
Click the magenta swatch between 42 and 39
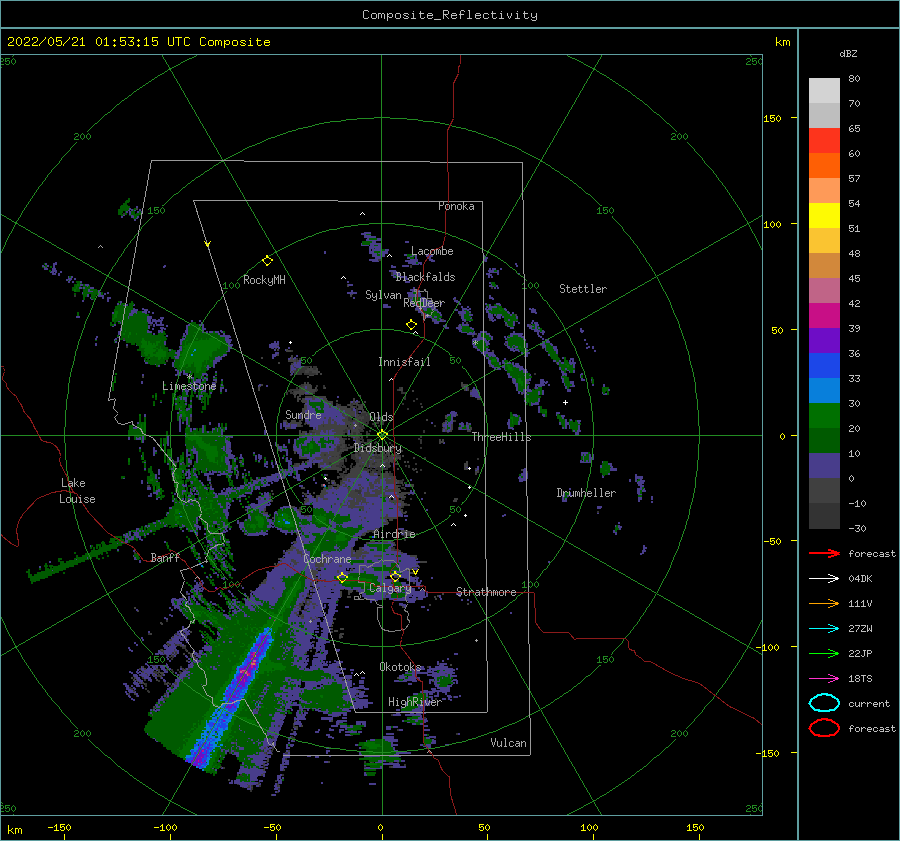(x=824, y=316)
